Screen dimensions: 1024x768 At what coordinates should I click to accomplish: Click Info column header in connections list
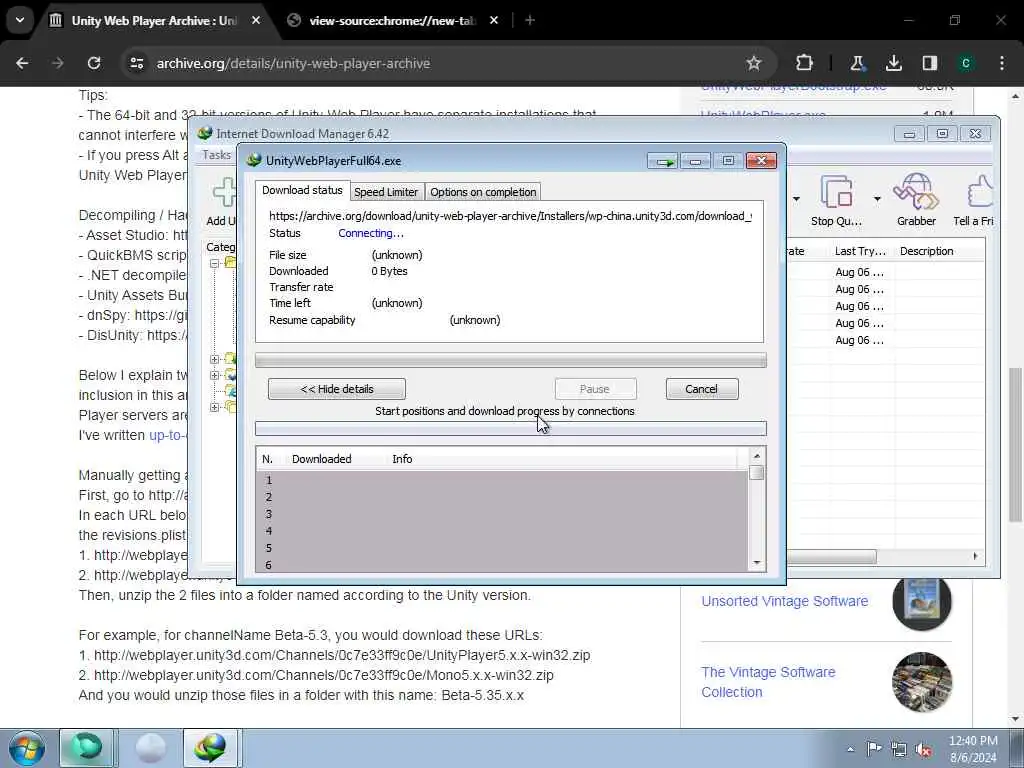point(402,459)
